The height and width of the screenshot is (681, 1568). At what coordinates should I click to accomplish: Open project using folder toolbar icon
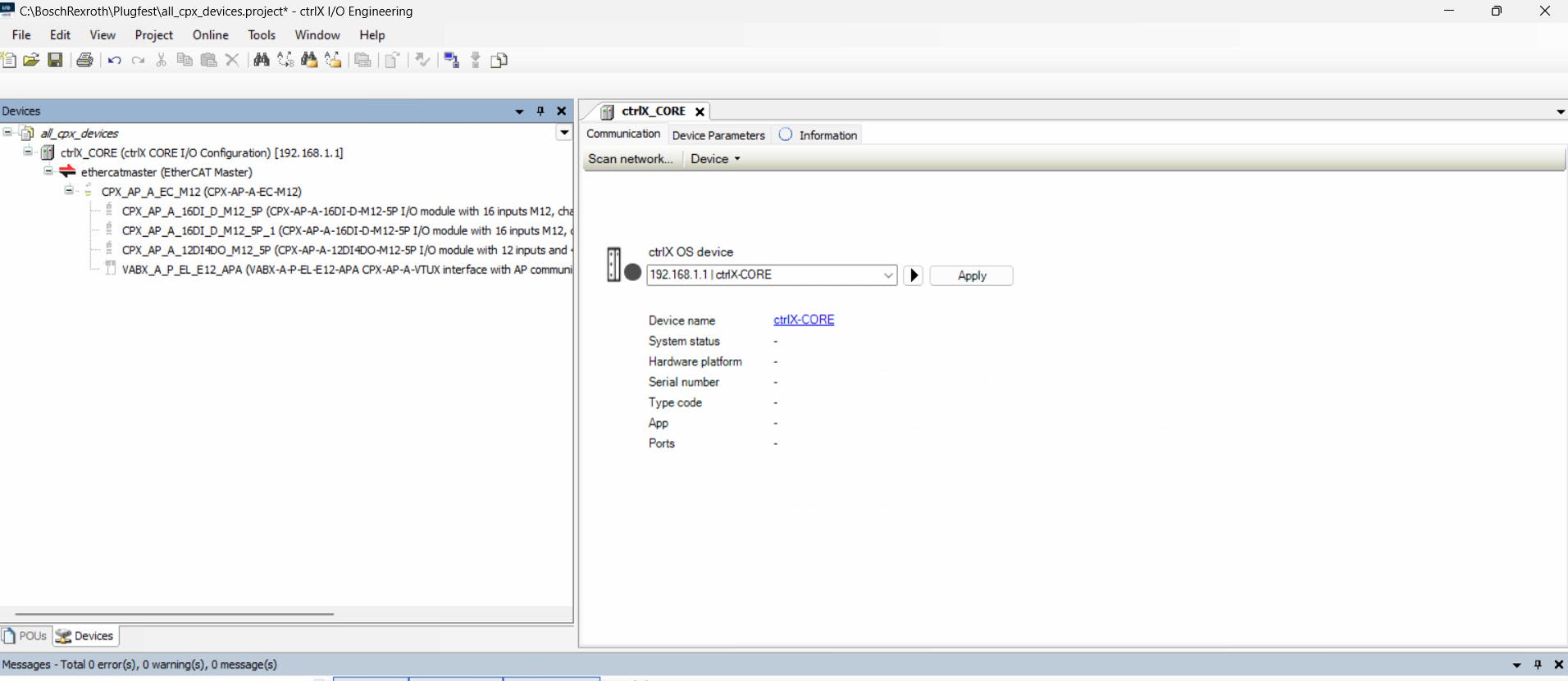[x=31, y=60]
